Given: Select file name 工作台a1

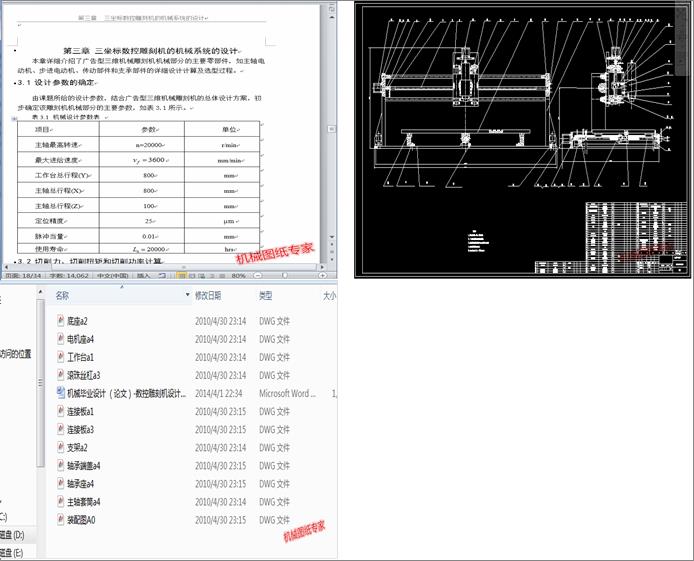Looking at the screenshot, I should pos(81,357).
